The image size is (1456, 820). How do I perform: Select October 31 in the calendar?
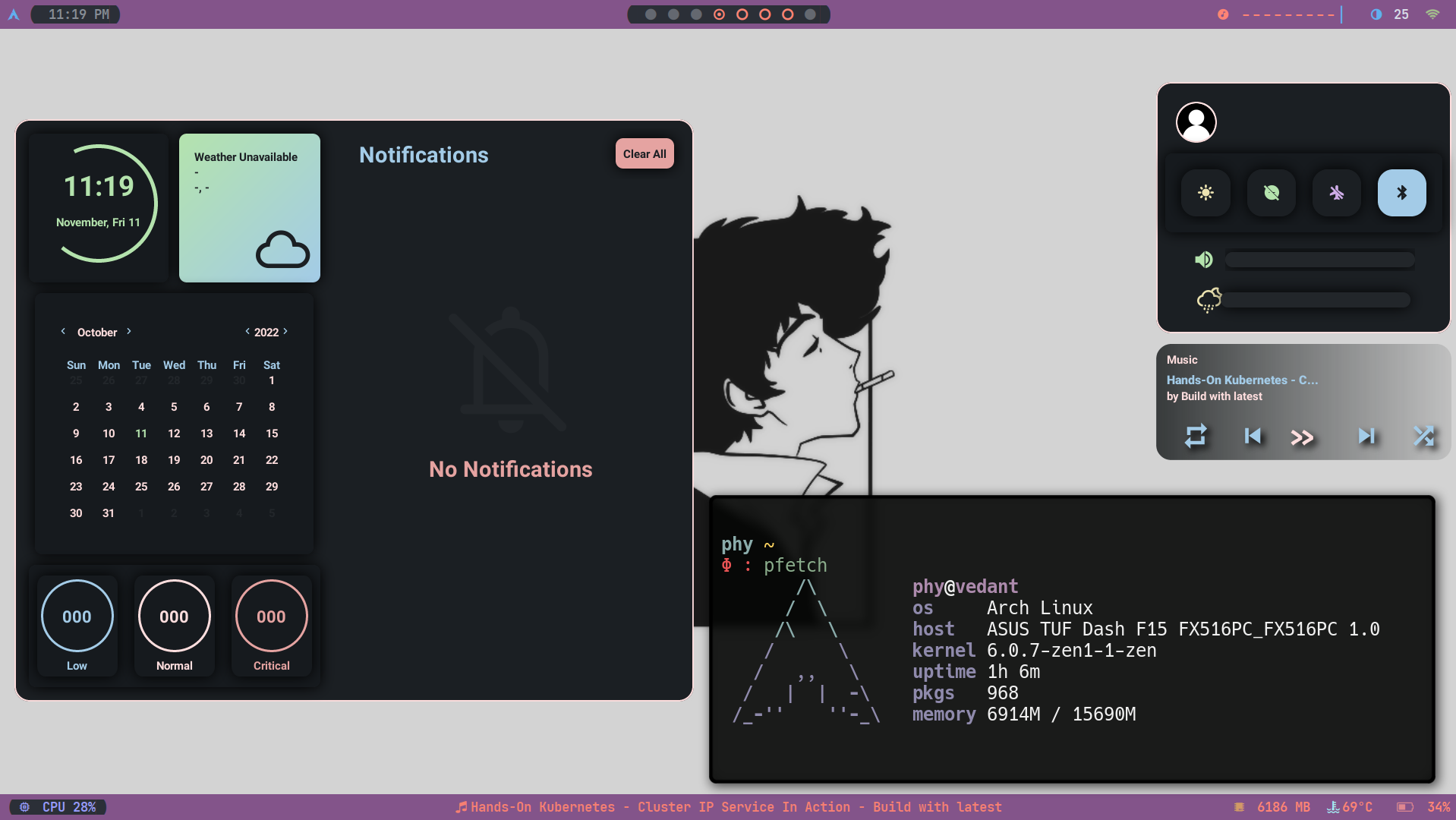click(109, 513)
